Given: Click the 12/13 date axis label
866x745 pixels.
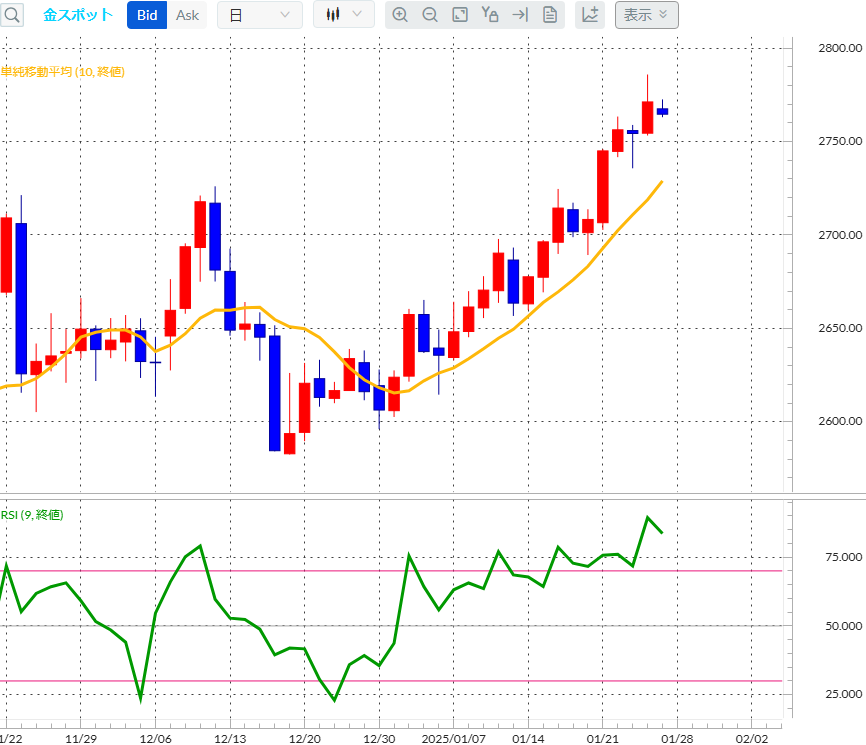Looking at the screenshot, I should [x=230, y=739].
